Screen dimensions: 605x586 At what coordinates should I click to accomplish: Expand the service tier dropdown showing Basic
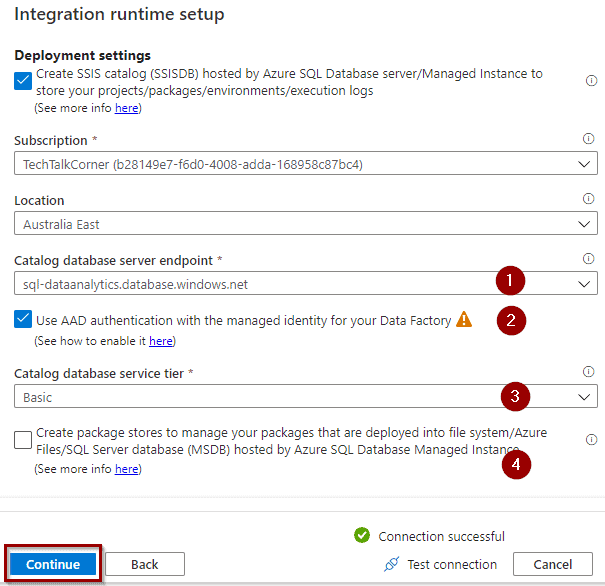306,396
